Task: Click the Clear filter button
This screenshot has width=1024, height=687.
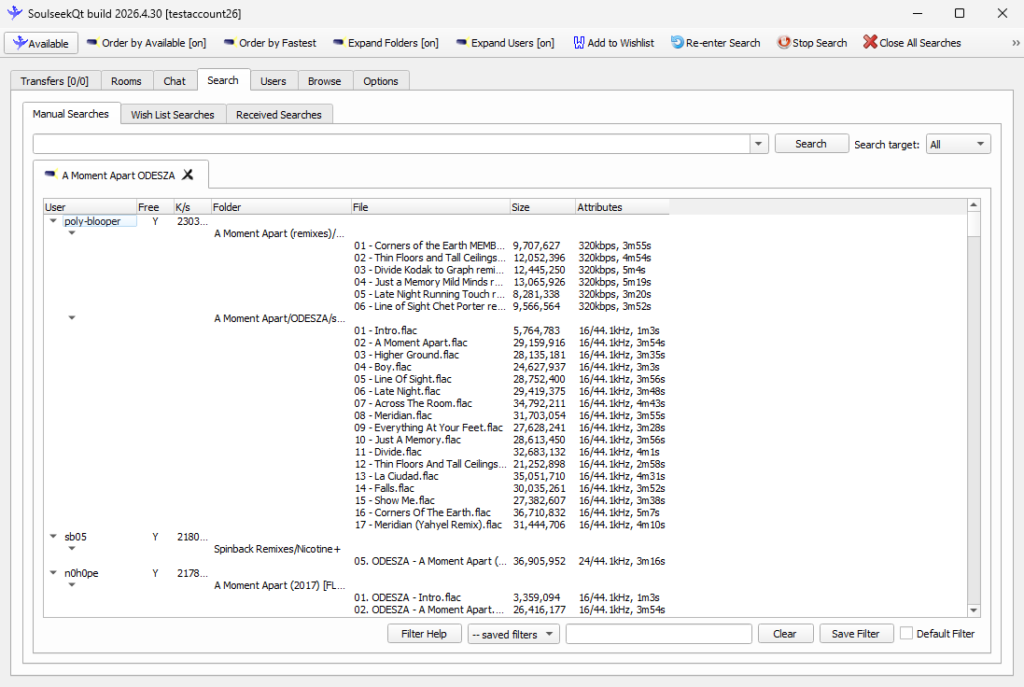Action: (785, 634)
